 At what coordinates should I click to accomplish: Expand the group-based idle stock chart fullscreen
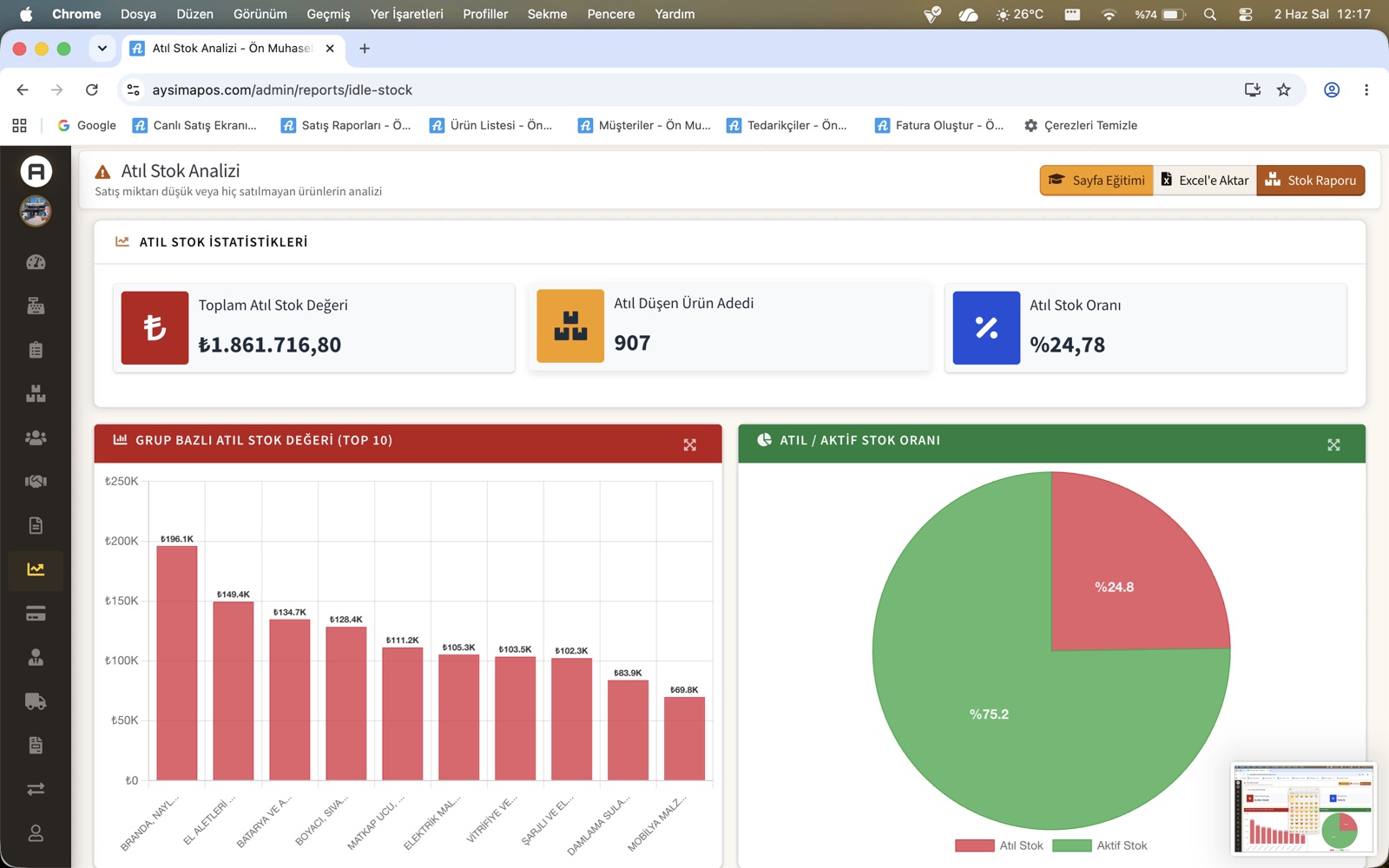(690, 444)
